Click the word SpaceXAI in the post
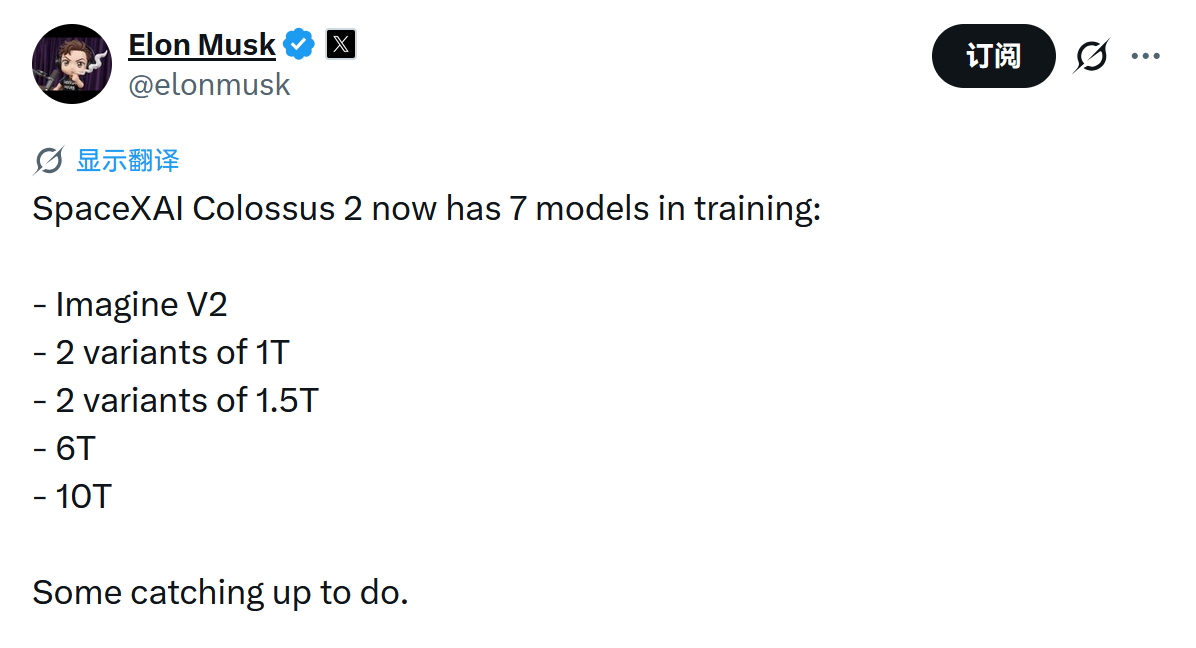This screenshot has width=1196, height=648. point(108,209)
